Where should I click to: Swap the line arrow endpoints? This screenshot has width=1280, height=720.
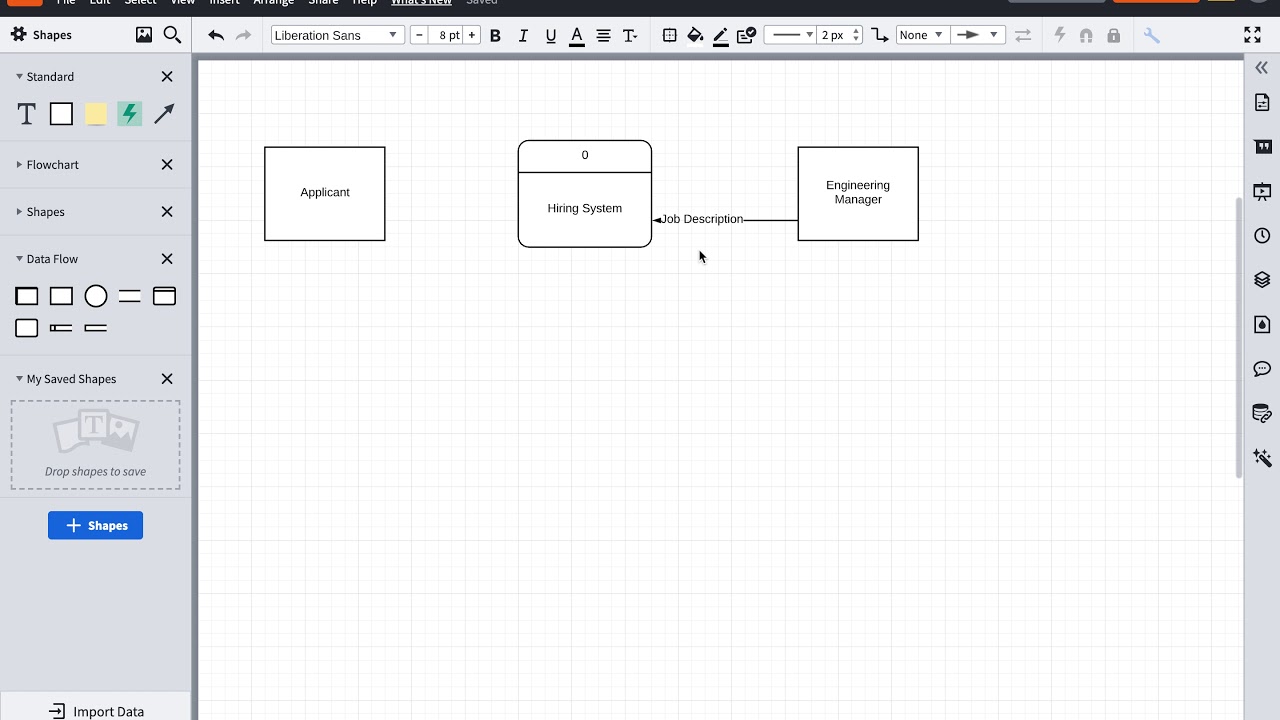[1023, 35]
